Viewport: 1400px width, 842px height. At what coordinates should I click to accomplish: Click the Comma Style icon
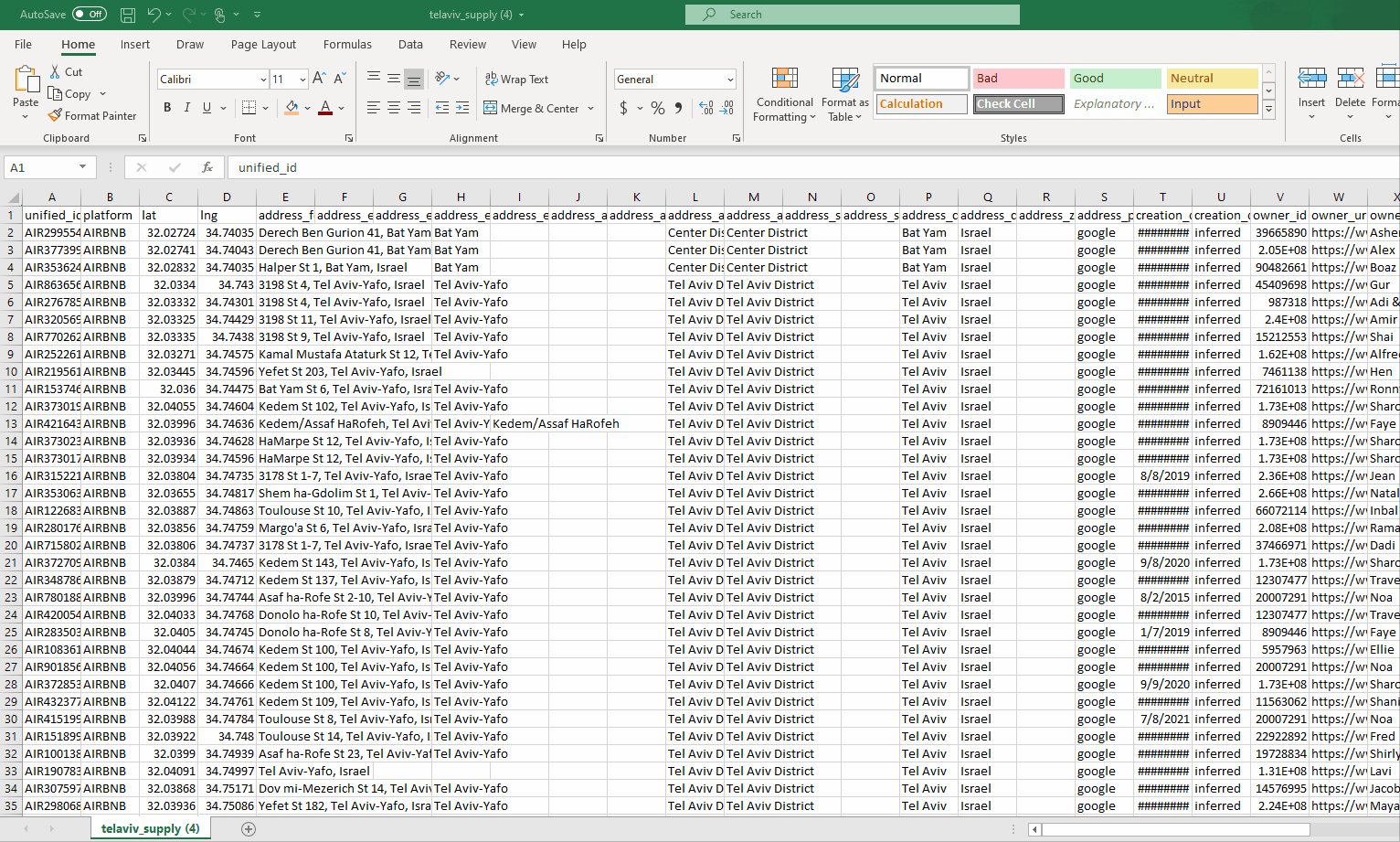[678, 108]
